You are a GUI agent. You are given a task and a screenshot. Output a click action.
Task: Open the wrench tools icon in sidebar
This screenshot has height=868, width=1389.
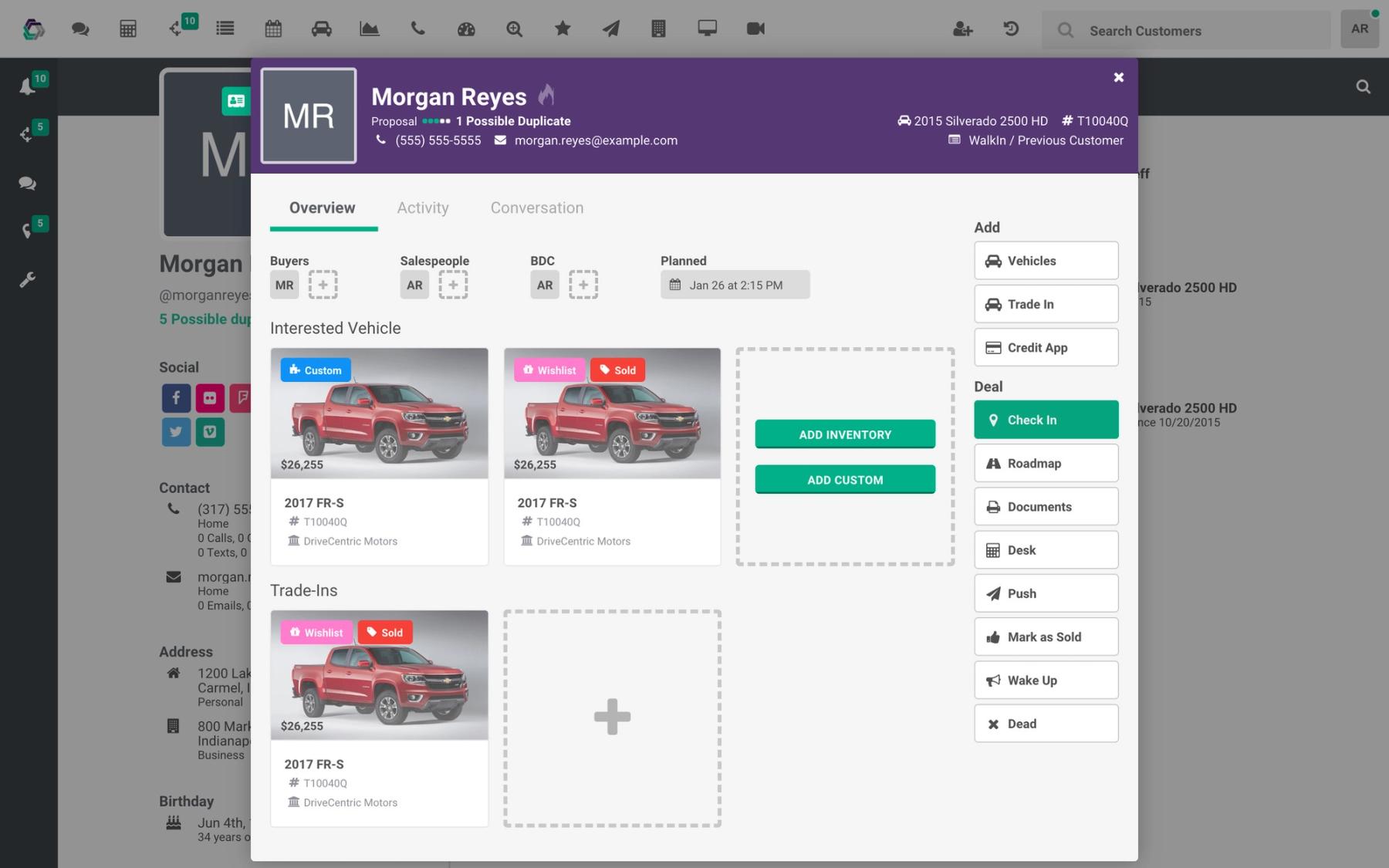27,279
